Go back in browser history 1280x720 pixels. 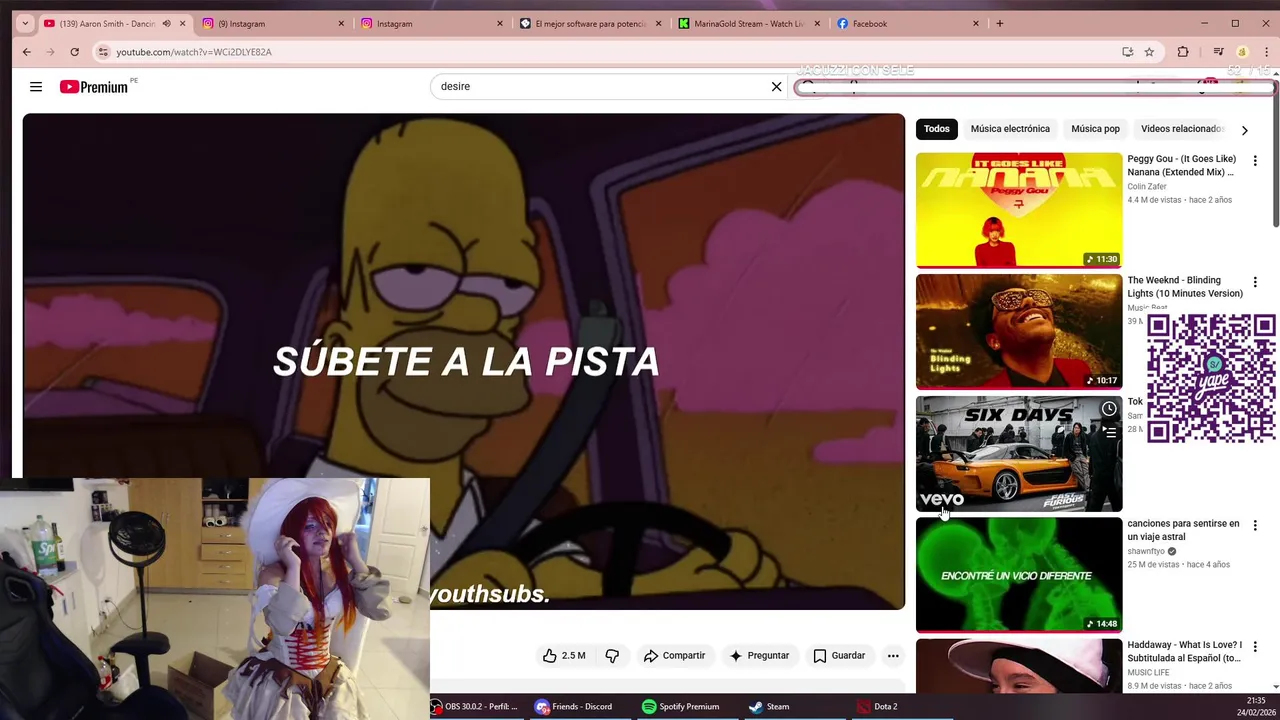click(x=27, y=52)
